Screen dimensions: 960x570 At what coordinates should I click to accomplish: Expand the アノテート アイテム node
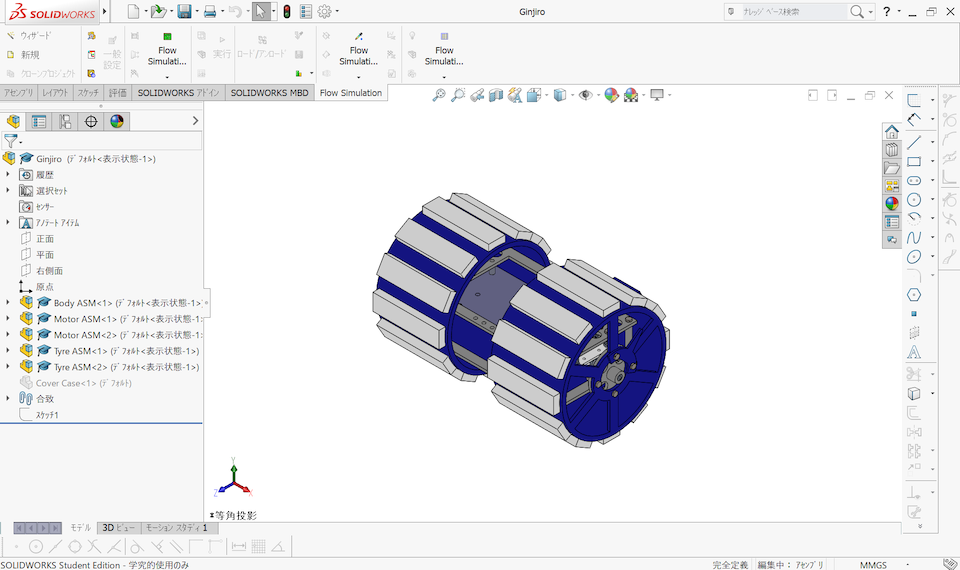8,222
